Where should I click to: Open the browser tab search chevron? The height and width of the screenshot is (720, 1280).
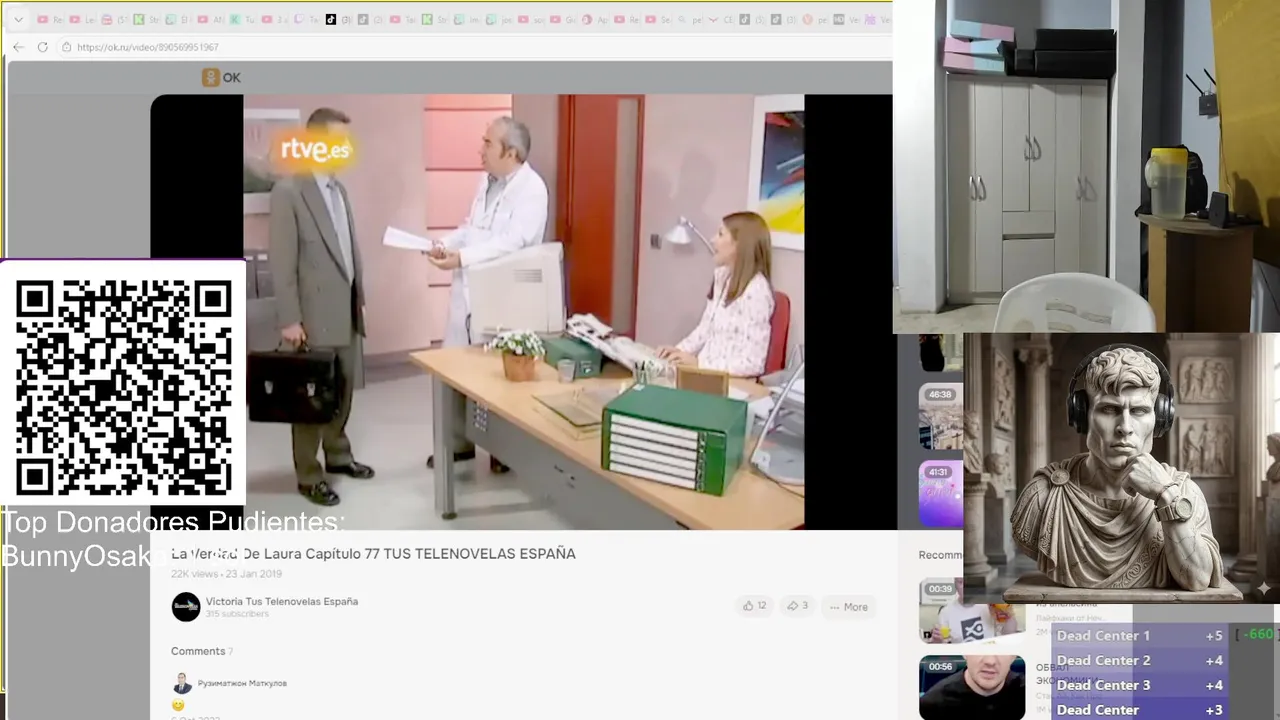pos(18,19)
